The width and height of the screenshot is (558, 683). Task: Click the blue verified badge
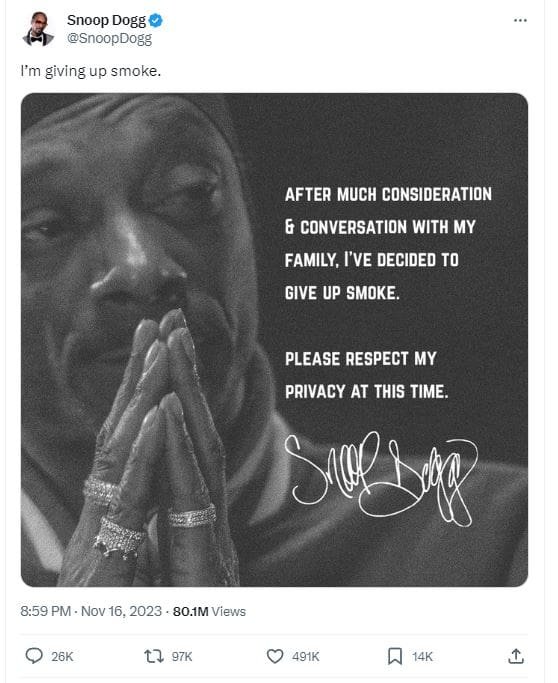[x=156, y=20]
